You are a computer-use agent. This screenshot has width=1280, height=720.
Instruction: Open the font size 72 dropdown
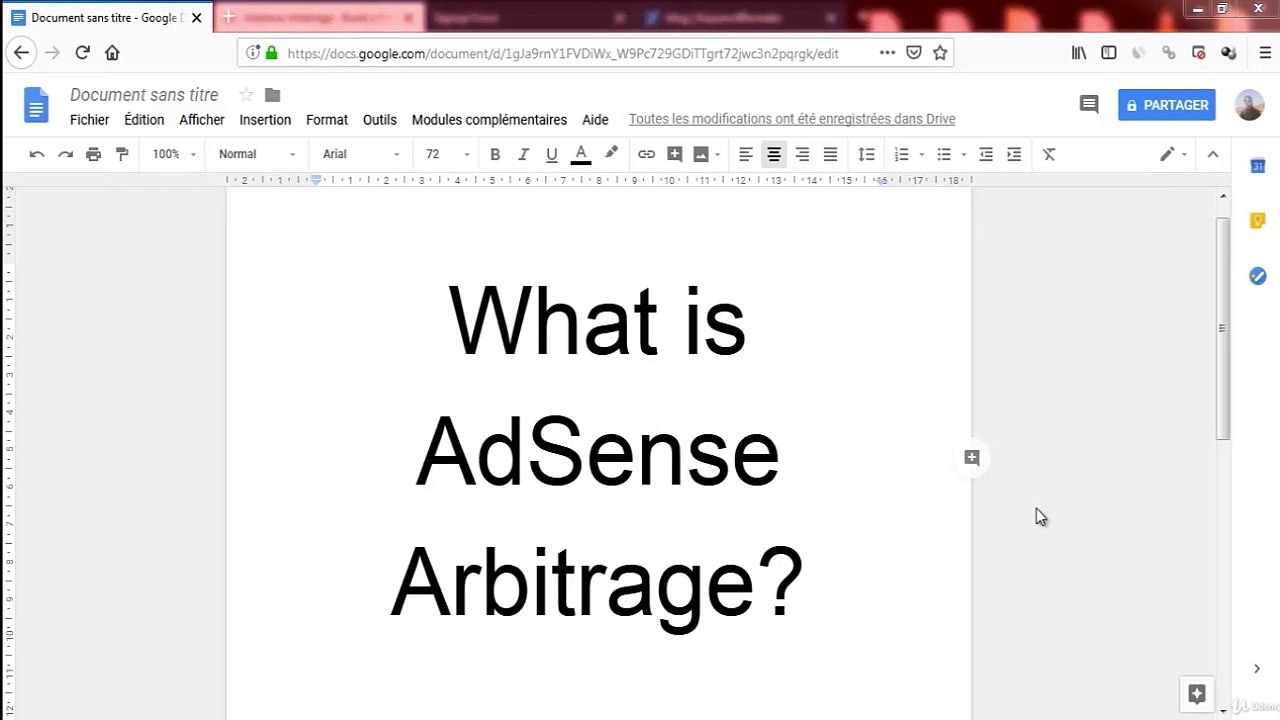[447, 154]
